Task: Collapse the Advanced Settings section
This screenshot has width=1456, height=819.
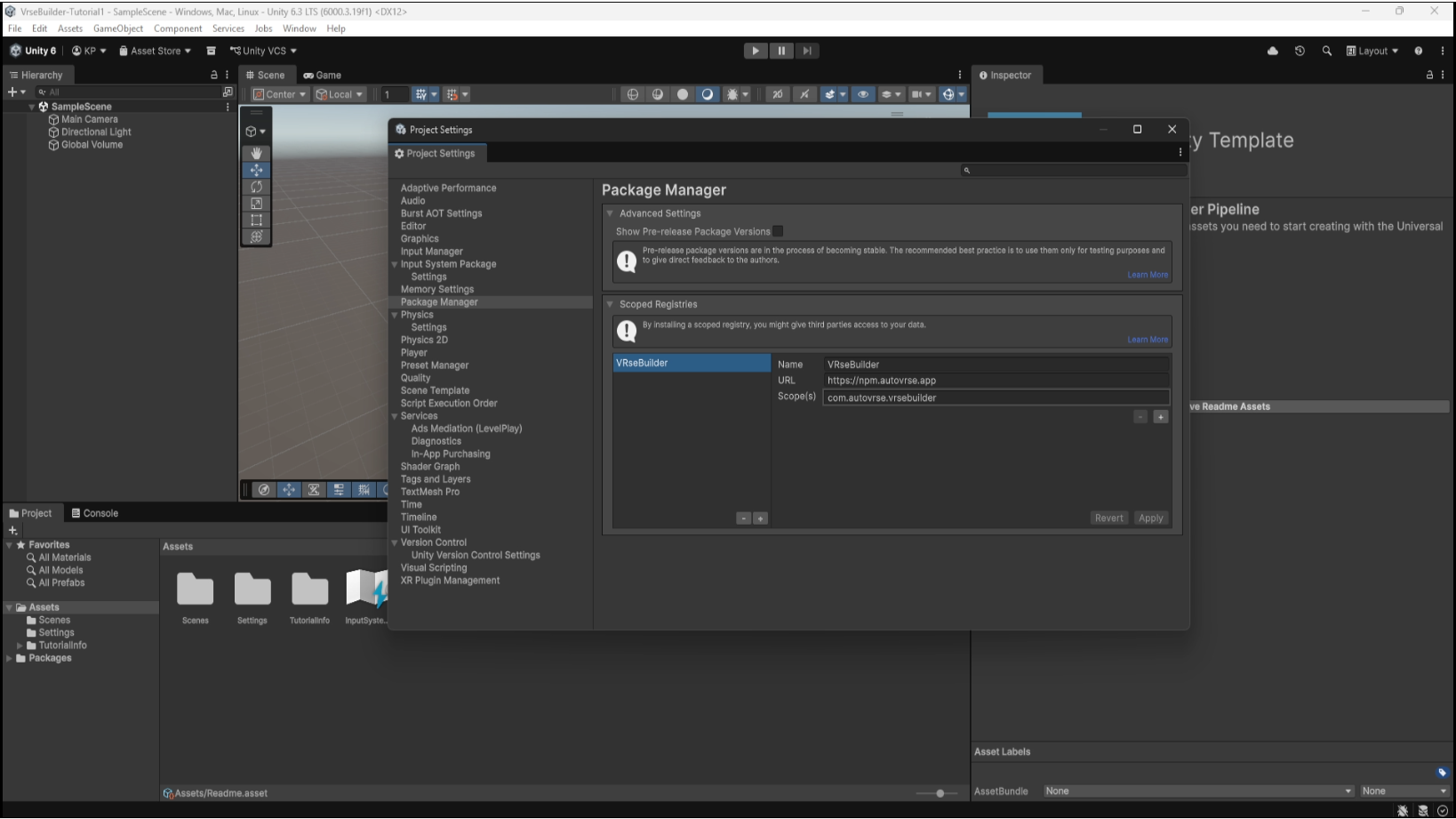Action: (611, 213)
